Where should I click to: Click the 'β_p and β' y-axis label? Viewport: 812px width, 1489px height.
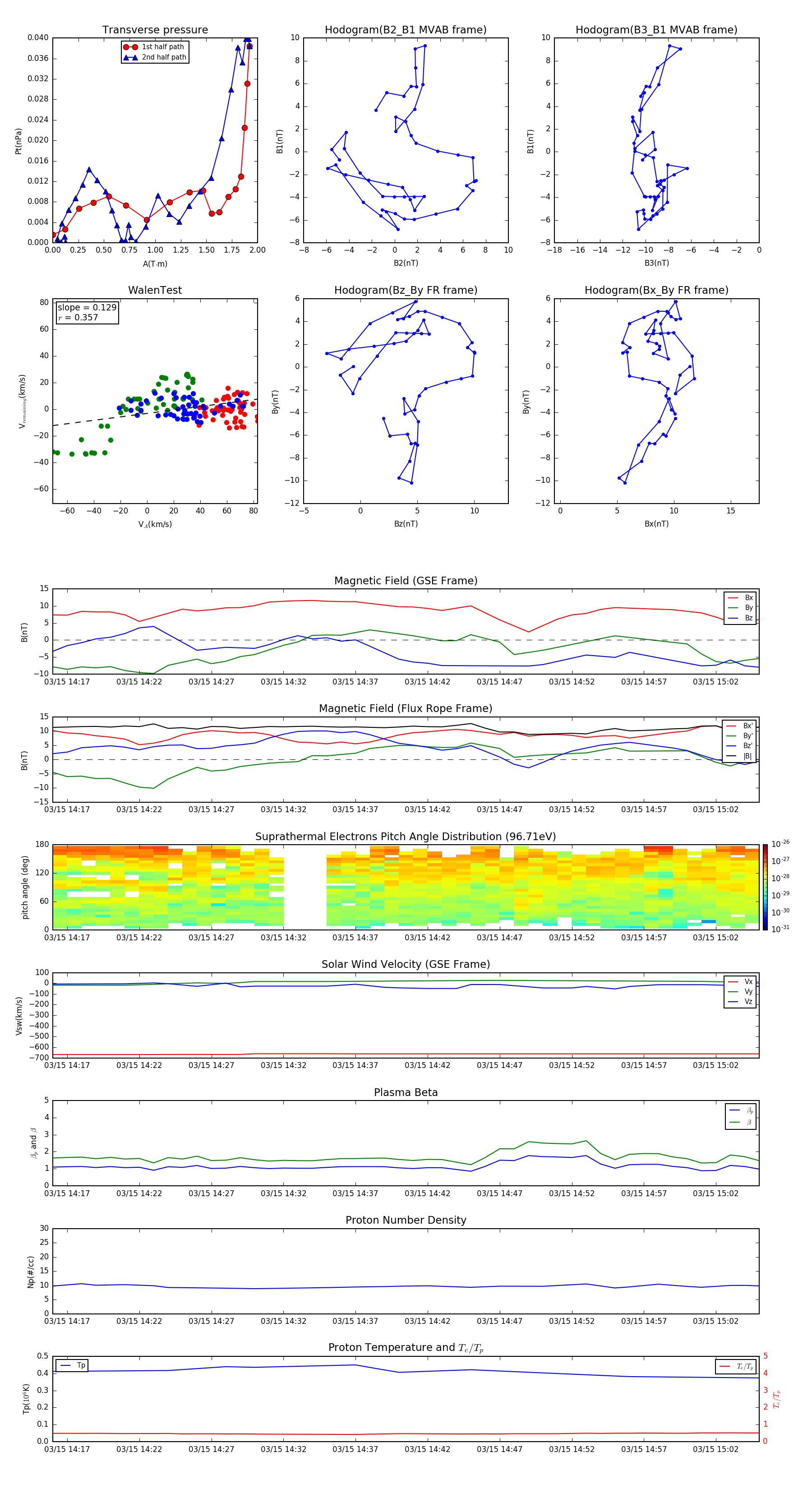33,1143
